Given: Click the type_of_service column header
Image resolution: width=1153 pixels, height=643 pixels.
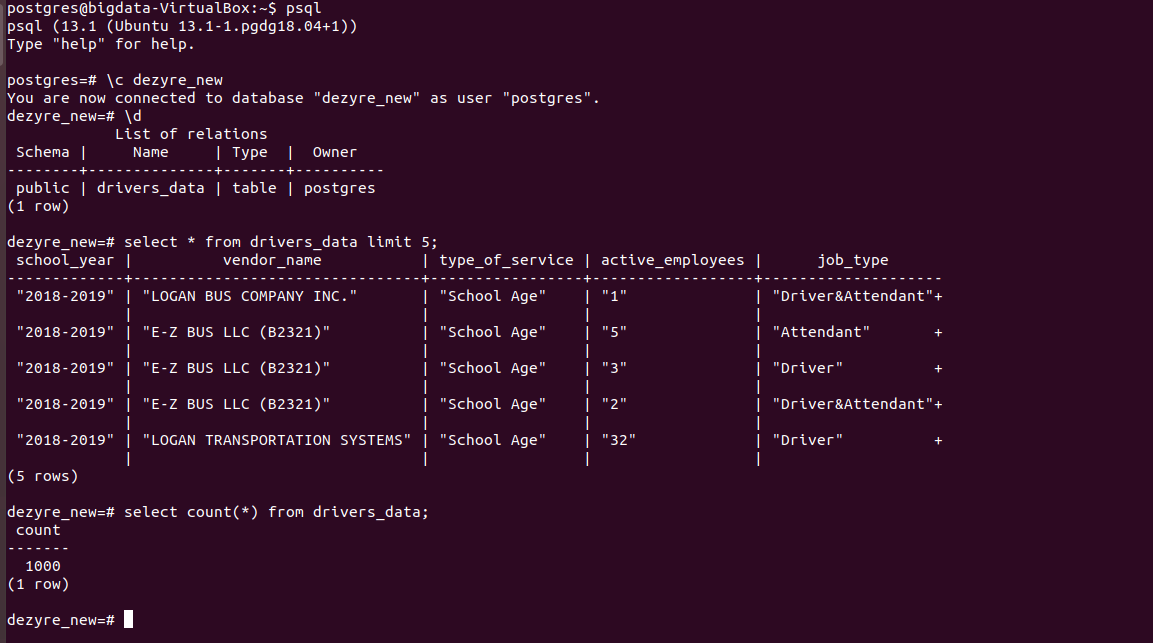Looking at the screenshot, I should 507,260.
